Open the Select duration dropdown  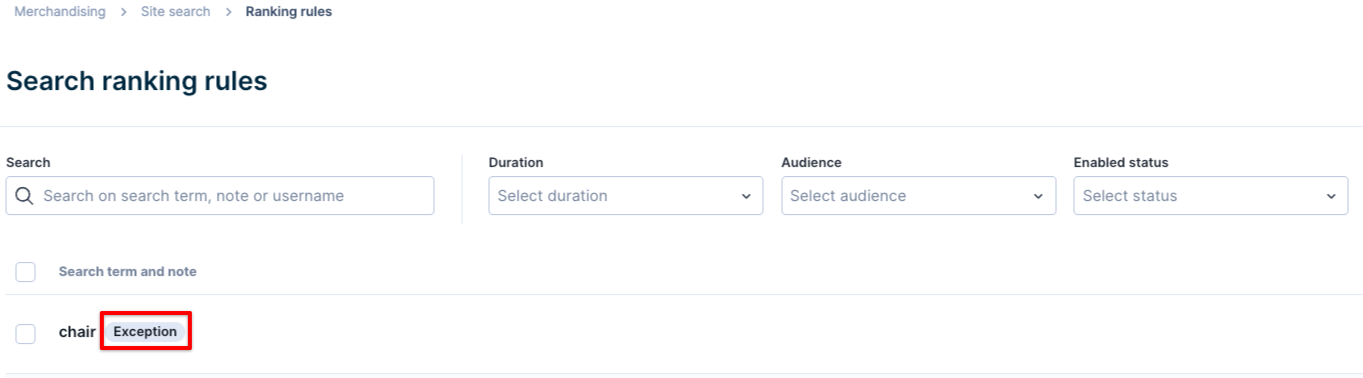coord(626,196)
